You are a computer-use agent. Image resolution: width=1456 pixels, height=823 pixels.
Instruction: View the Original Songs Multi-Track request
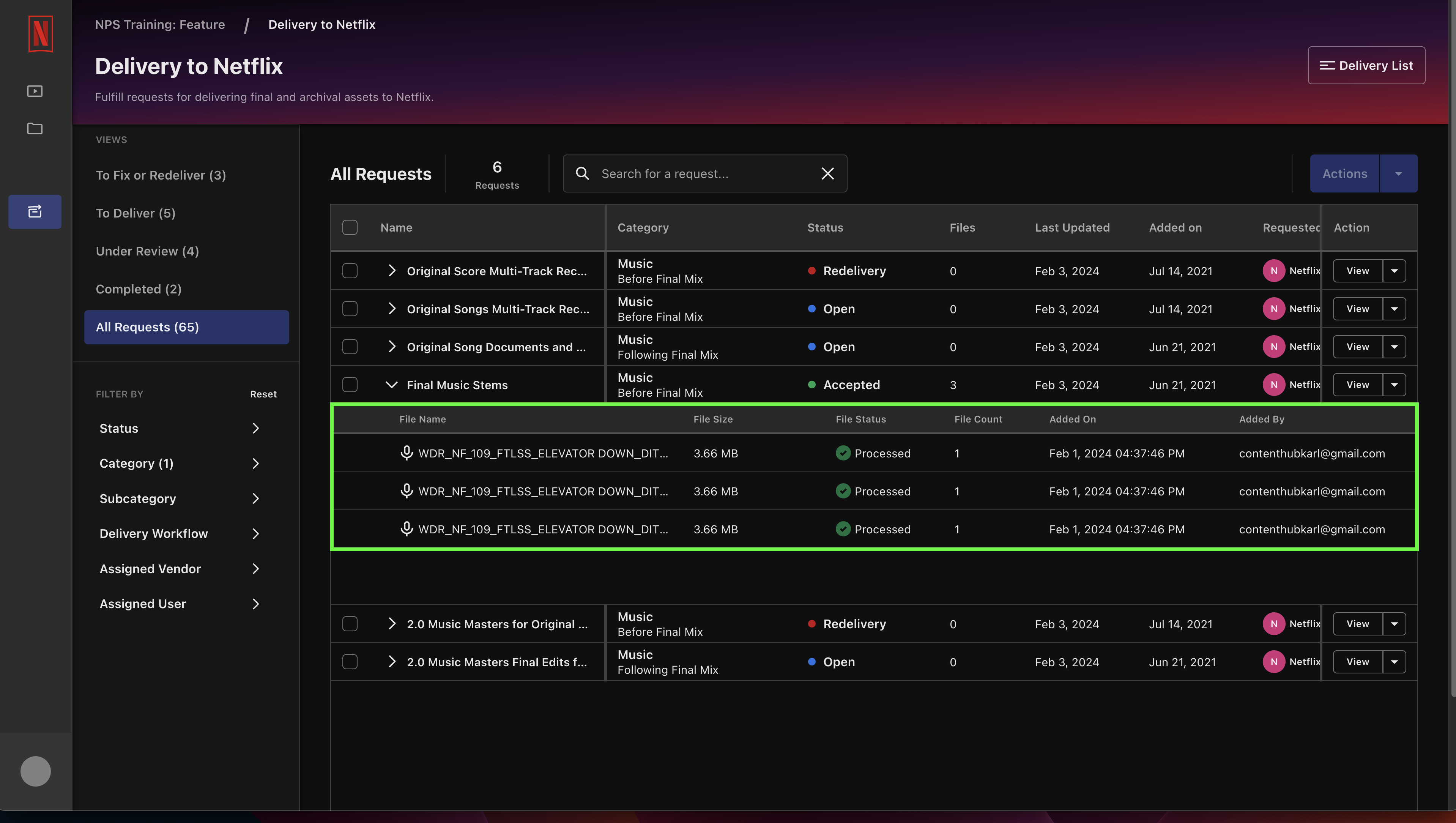point(1358,309)
